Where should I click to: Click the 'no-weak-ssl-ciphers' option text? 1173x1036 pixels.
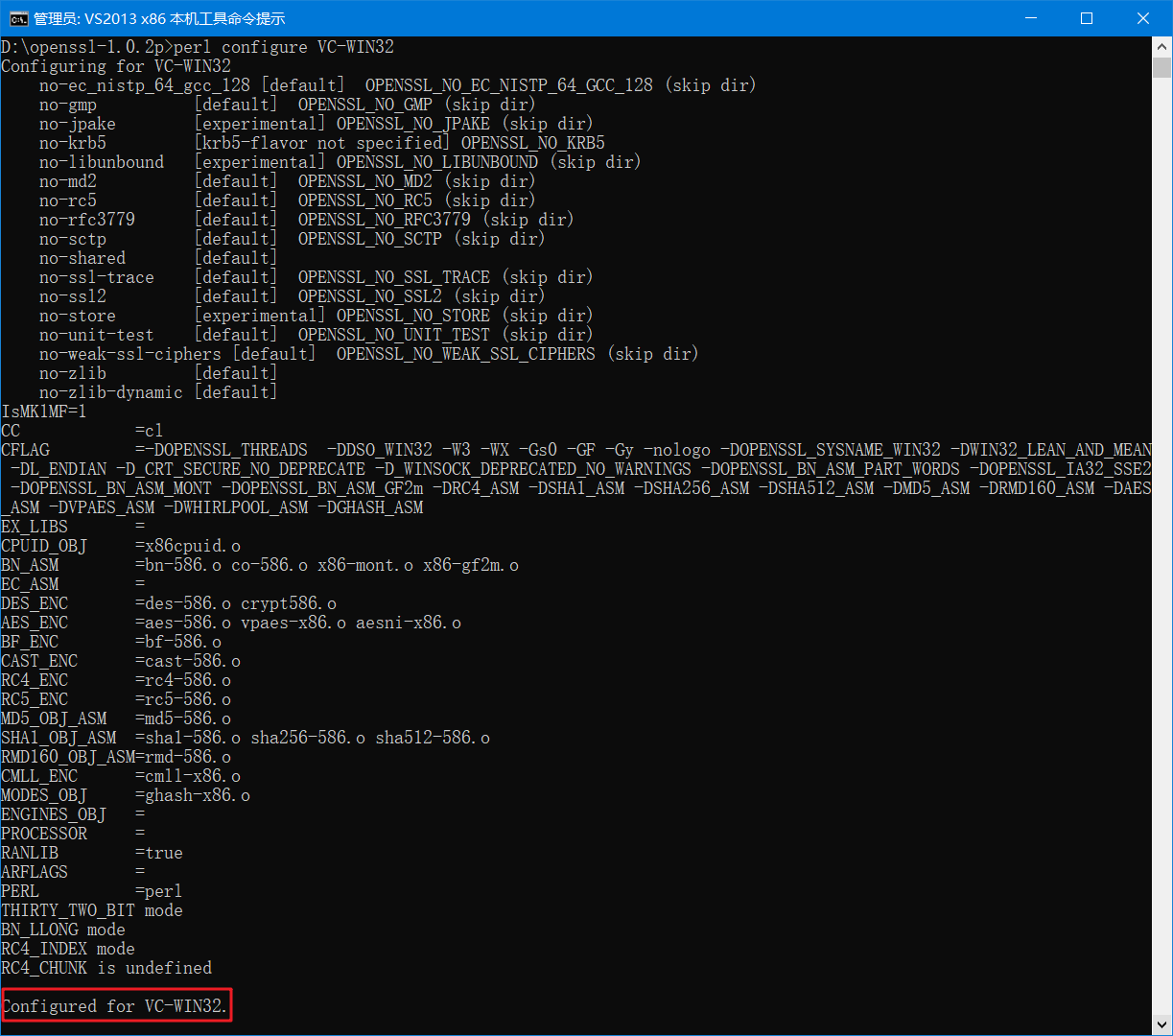pyautogui.click(x=130, y=354)
